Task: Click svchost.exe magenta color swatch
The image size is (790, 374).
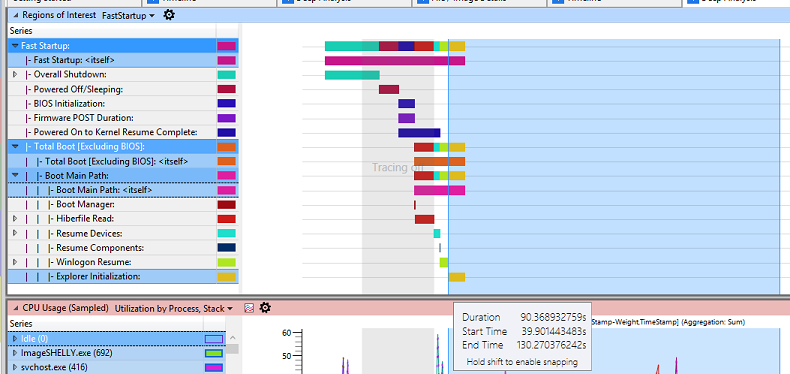Action: tap(214, 367)
